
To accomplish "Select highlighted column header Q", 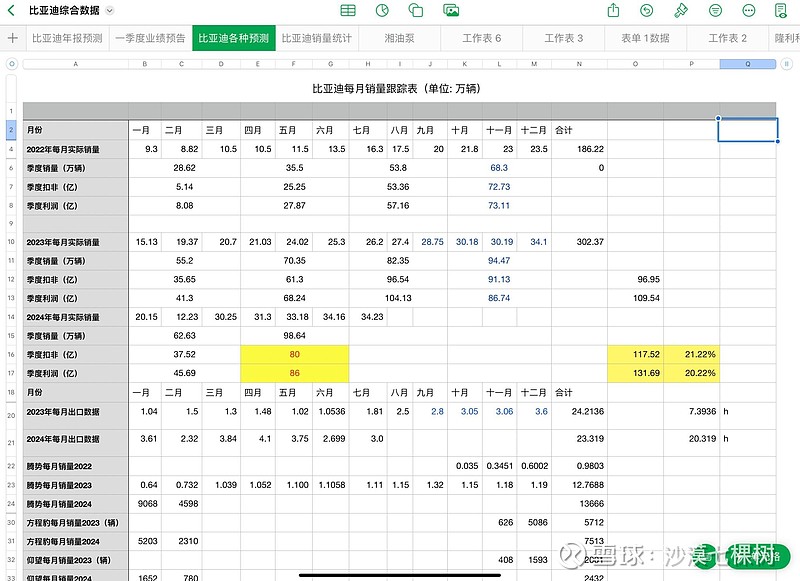I will (748, 64).
